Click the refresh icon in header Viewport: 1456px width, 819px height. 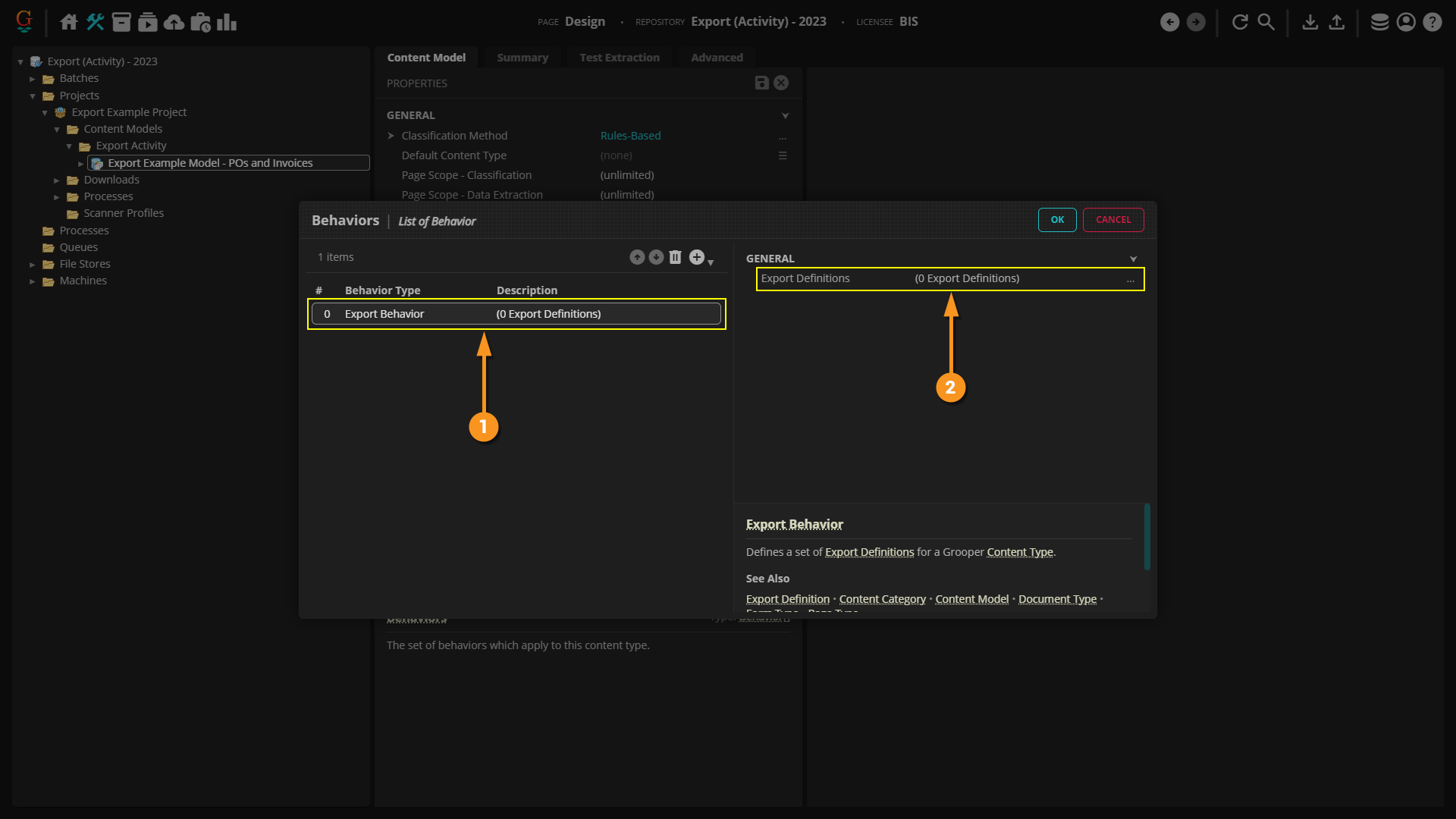coord(1240,22)
